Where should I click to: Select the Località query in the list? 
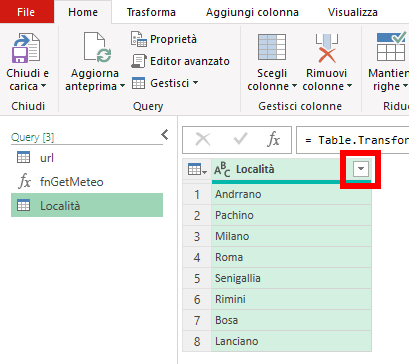click(x=87, y=205)
